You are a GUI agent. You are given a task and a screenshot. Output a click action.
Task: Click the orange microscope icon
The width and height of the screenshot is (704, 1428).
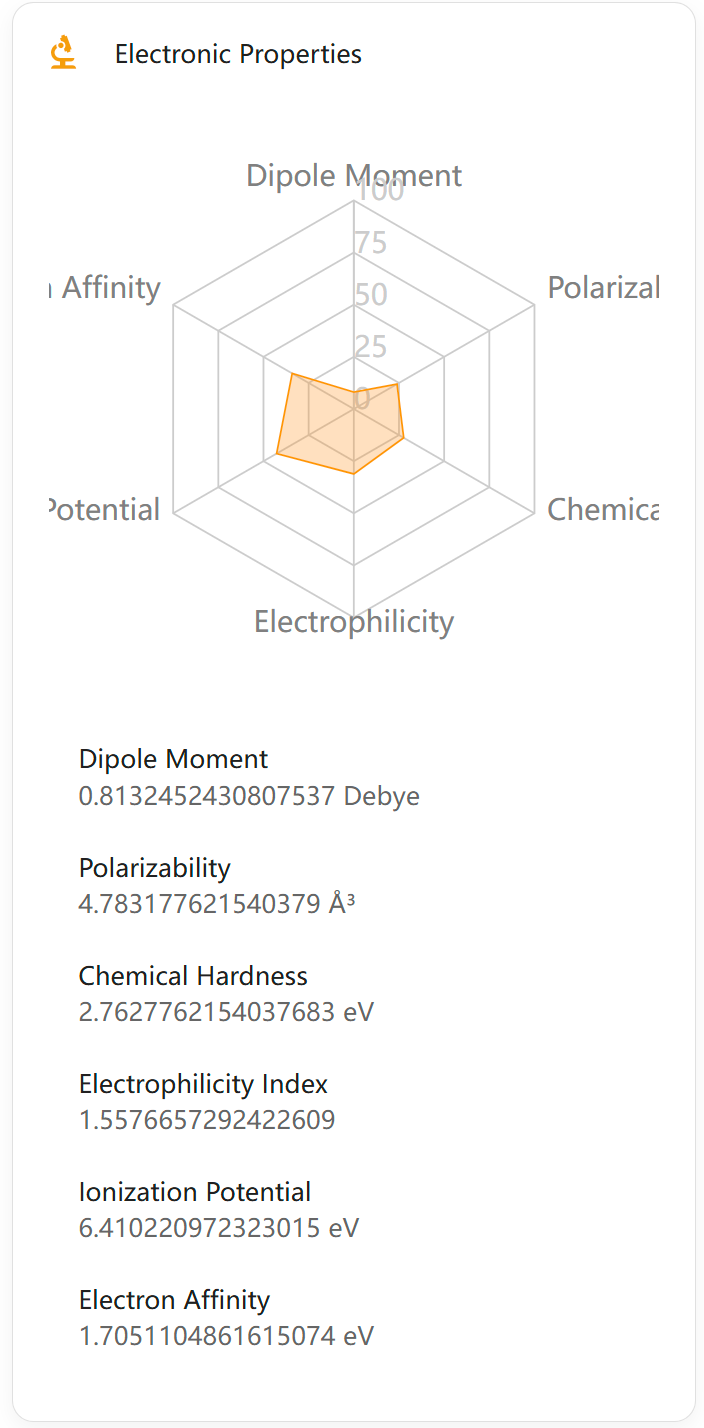64,53
